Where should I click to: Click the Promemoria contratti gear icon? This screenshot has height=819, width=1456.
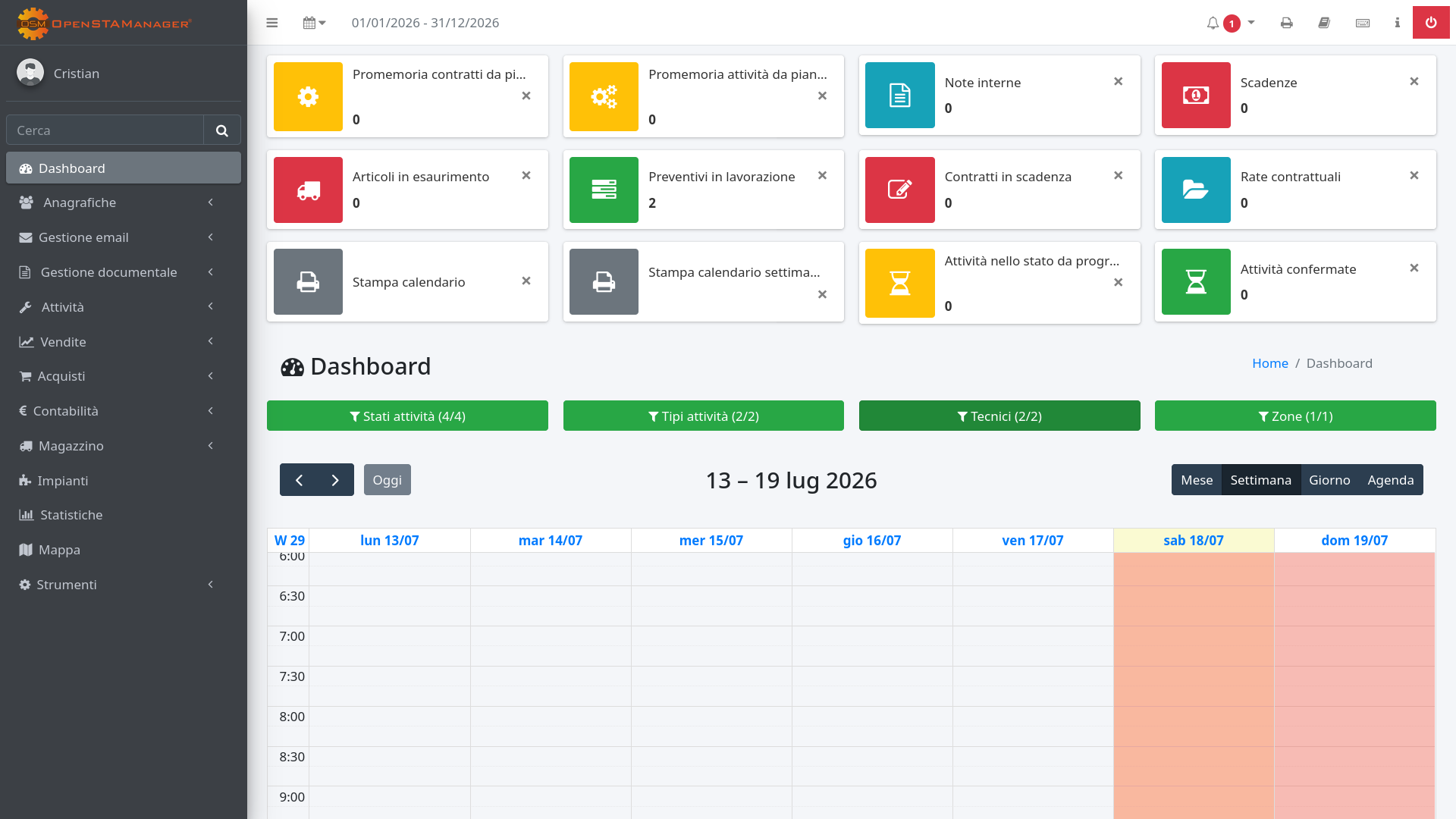[308, 96]
